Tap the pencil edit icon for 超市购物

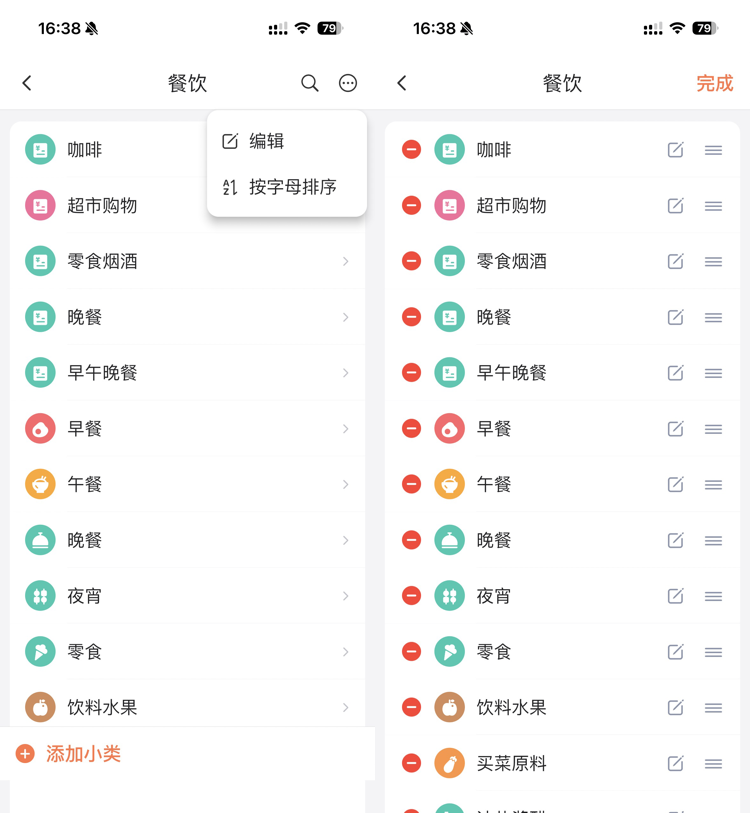click(x=676, y=206)
